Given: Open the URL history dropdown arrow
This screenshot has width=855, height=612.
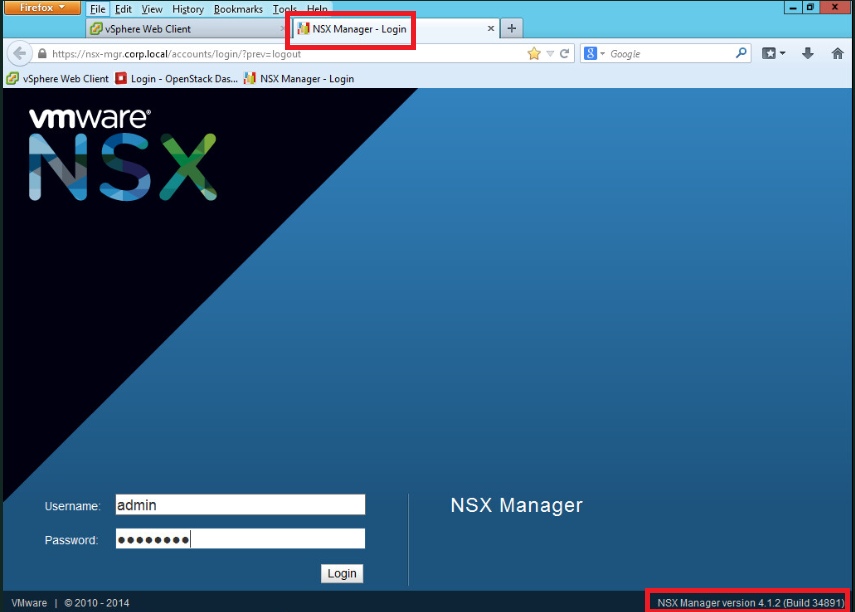Looking at the screenshot, I should [550, 53].
